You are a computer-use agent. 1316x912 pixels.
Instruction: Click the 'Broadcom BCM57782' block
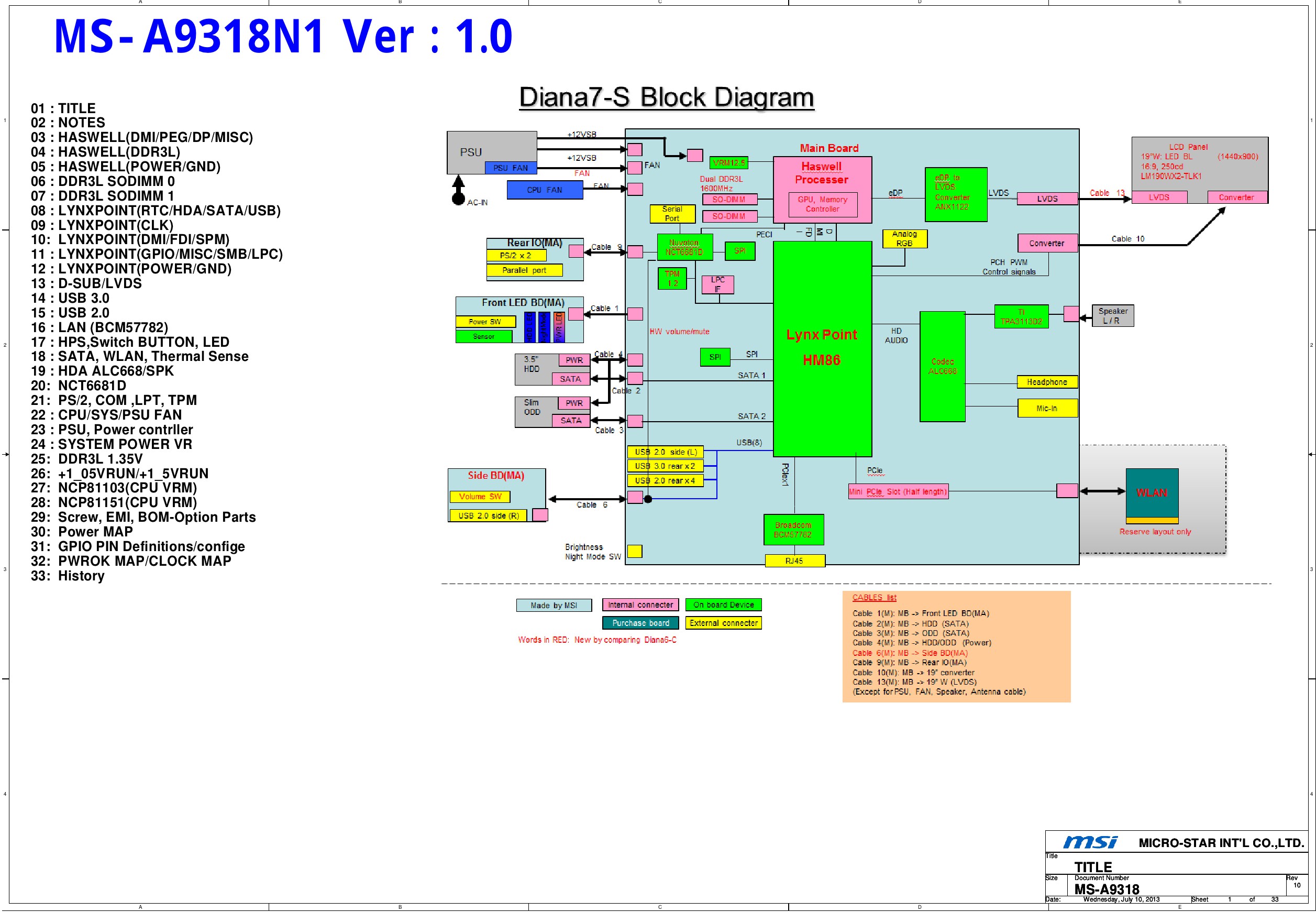[793, 530]
